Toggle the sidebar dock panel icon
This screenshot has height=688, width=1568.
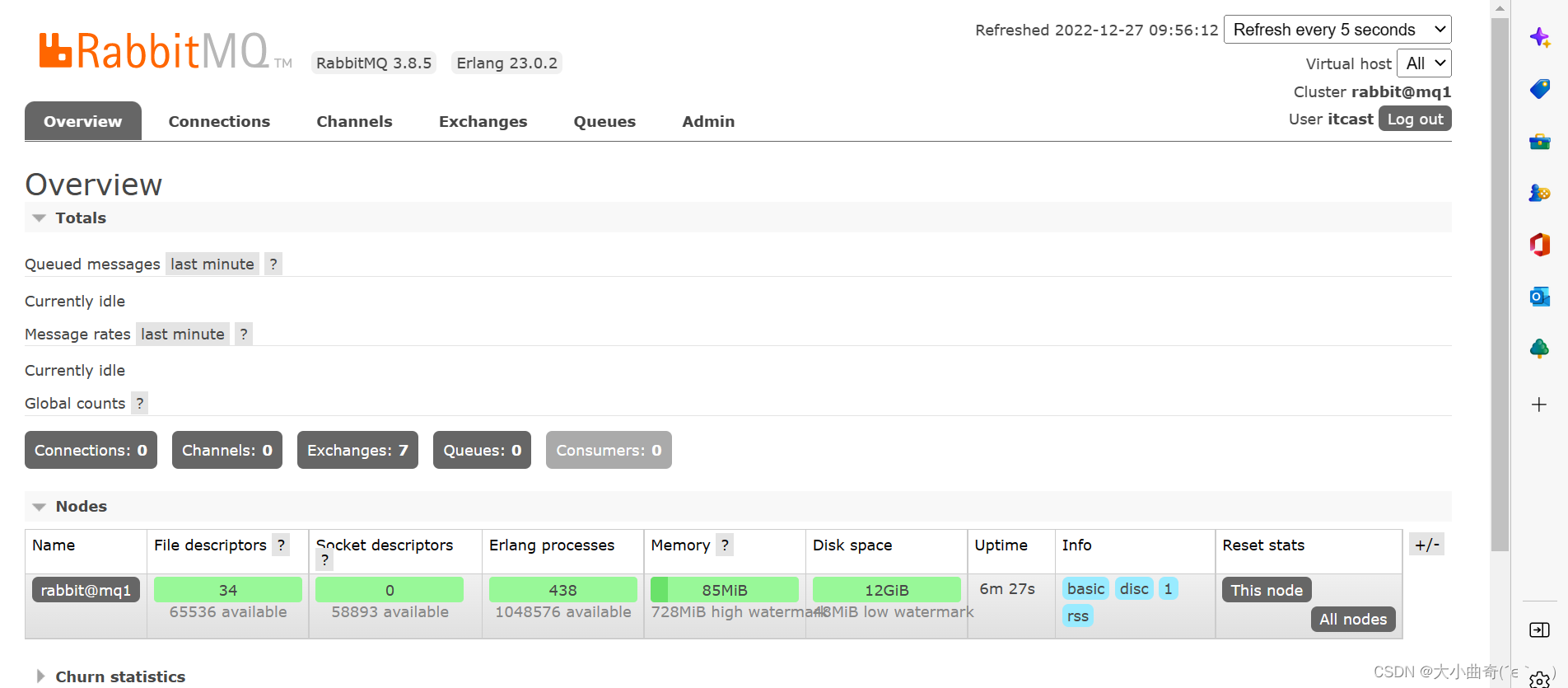pyautogui.click(x=1539, y=630)
